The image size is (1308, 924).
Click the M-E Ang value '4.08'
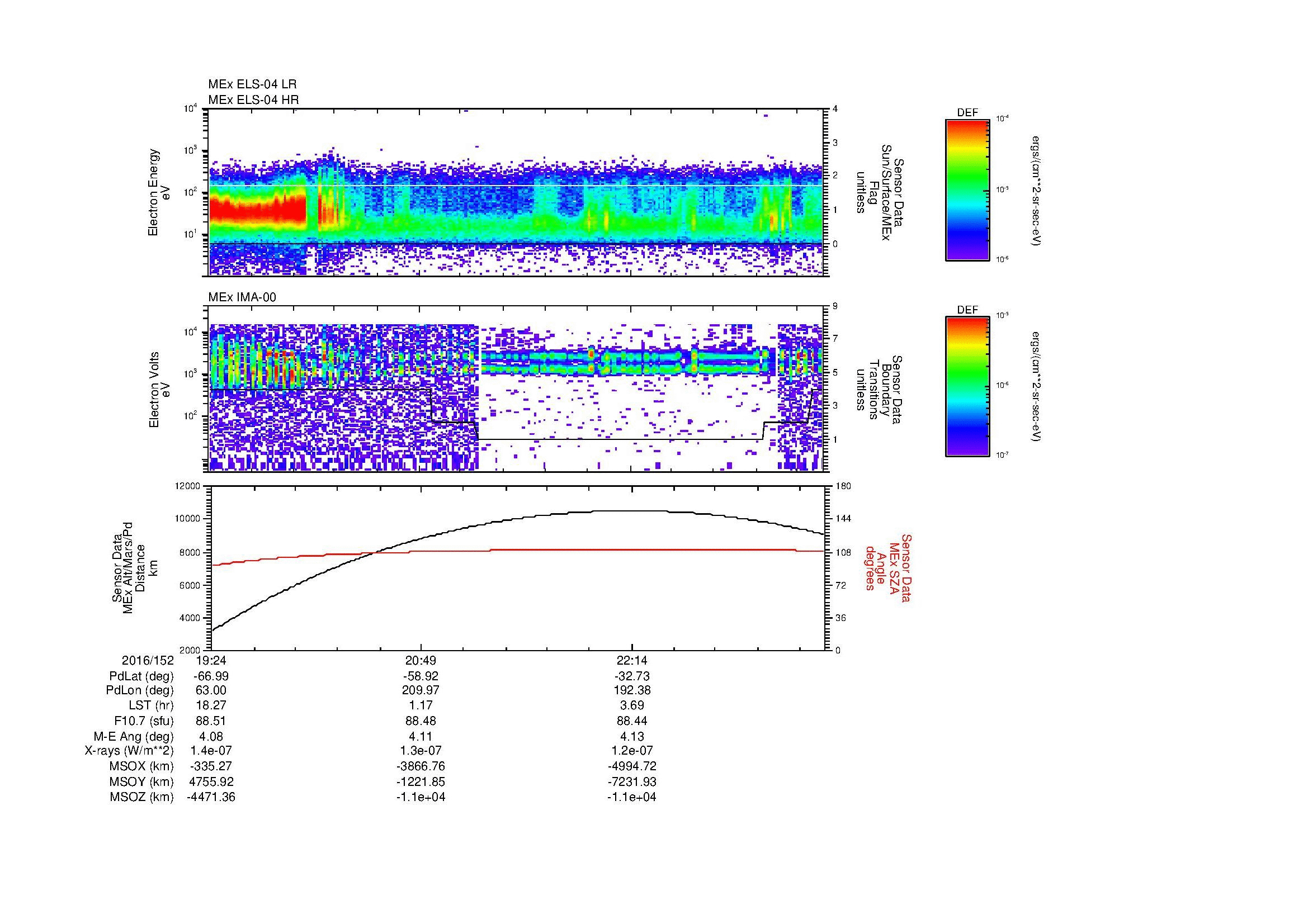[x=211, y=737]
